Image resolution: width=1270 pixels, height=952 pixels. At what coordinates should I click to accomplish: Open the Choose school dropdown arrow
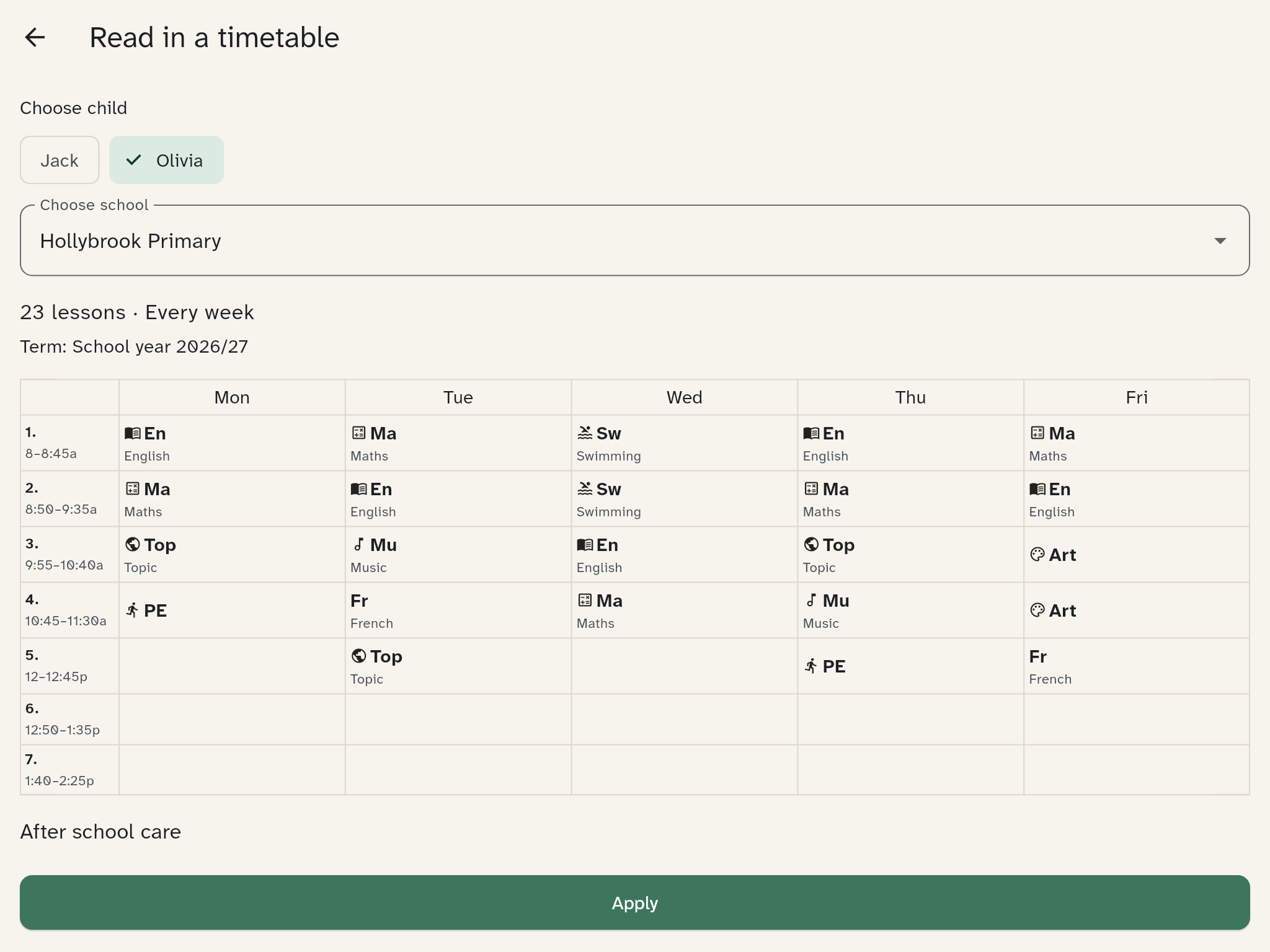pos(1220,241)
